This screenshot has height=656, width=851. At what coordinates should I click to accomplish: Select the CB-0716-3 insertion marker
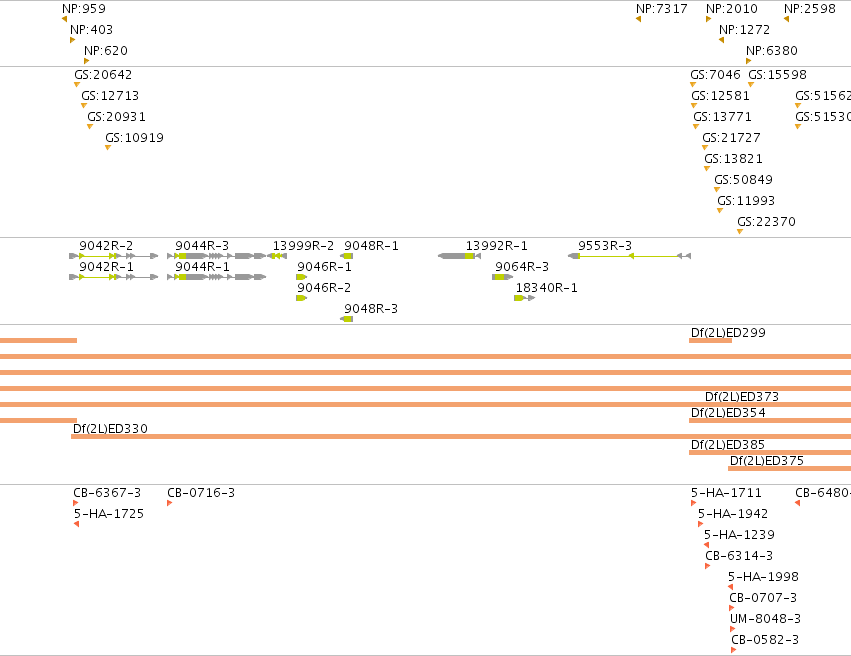[169, 503]
